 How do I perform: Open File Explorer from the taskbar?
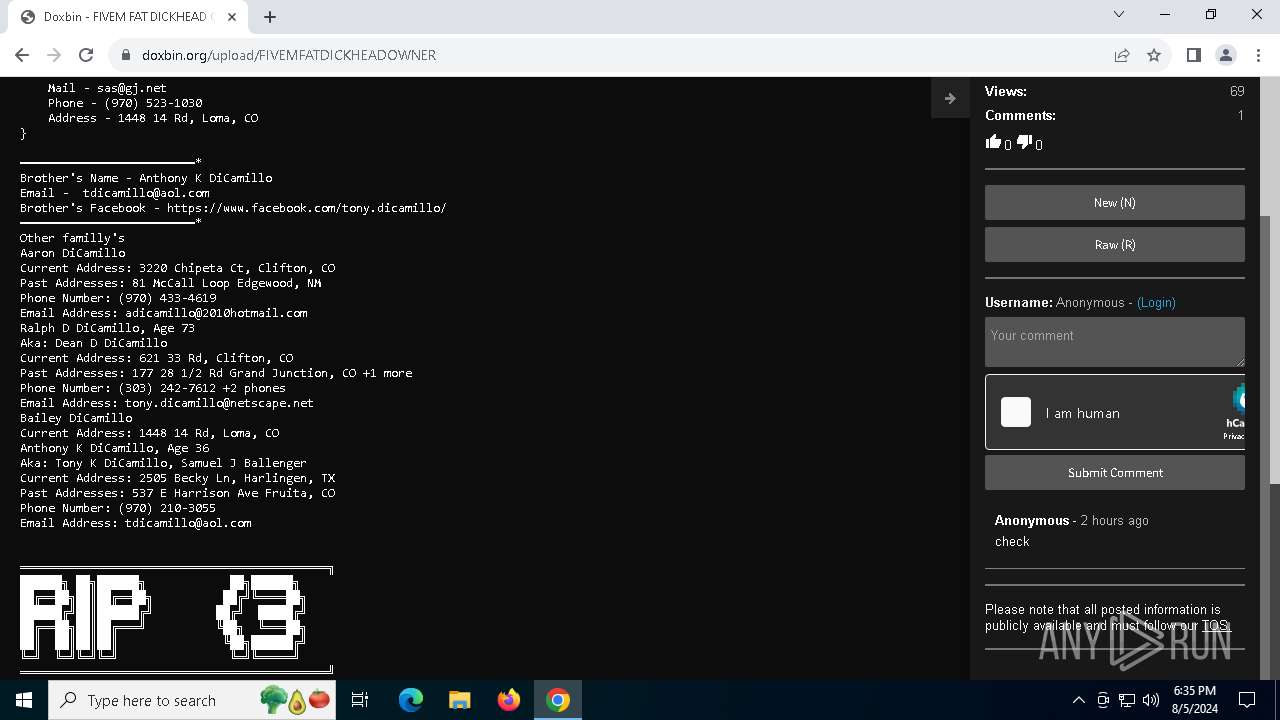[459, 700]
